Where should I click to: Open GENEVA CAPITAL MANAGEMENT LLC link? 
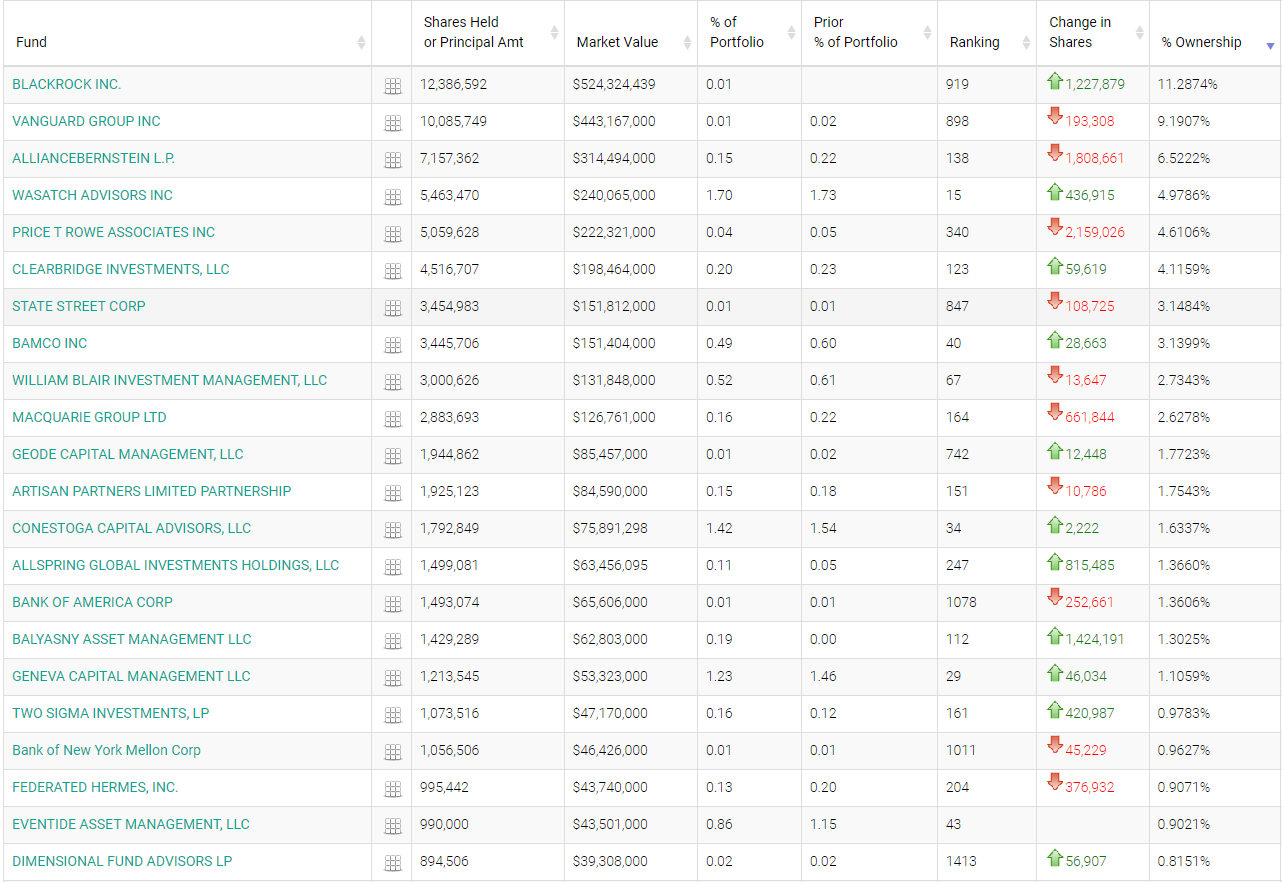pos(131,676)
